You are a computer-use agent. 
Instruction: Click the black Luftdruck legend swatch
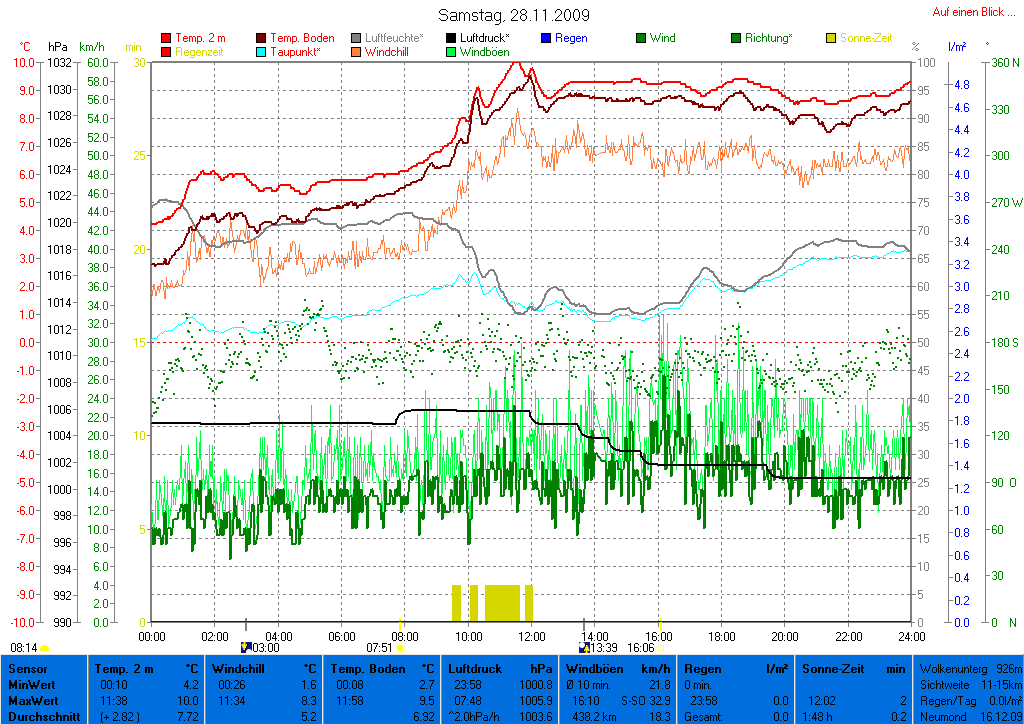(x=452, y=39)
